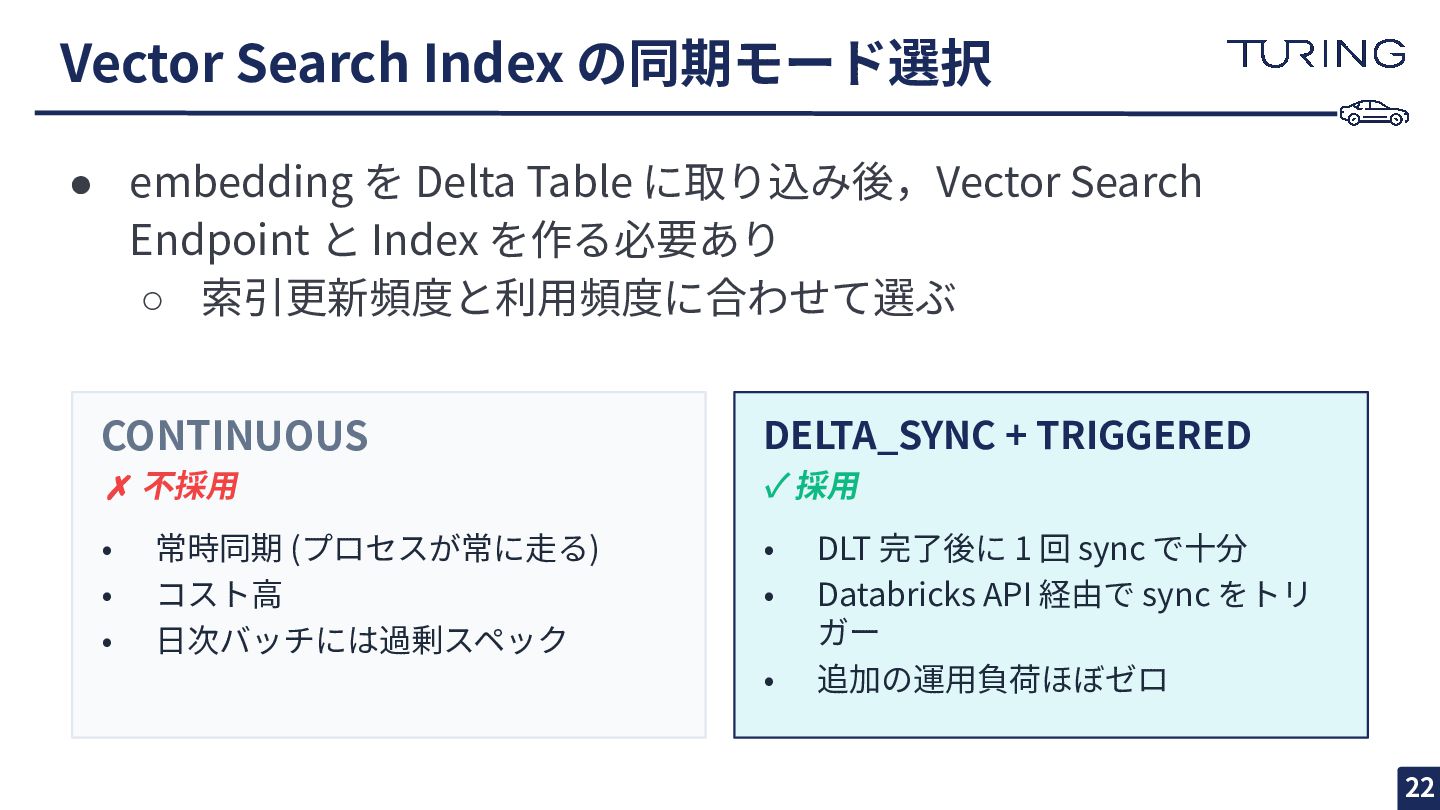
Task: Click the 常時同期 bullet text
Action: (x=377, y=549)
